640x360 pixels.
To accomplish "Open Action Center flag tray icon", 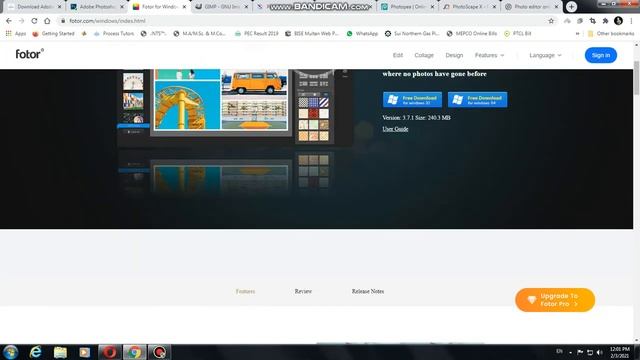I will (580, 352).
